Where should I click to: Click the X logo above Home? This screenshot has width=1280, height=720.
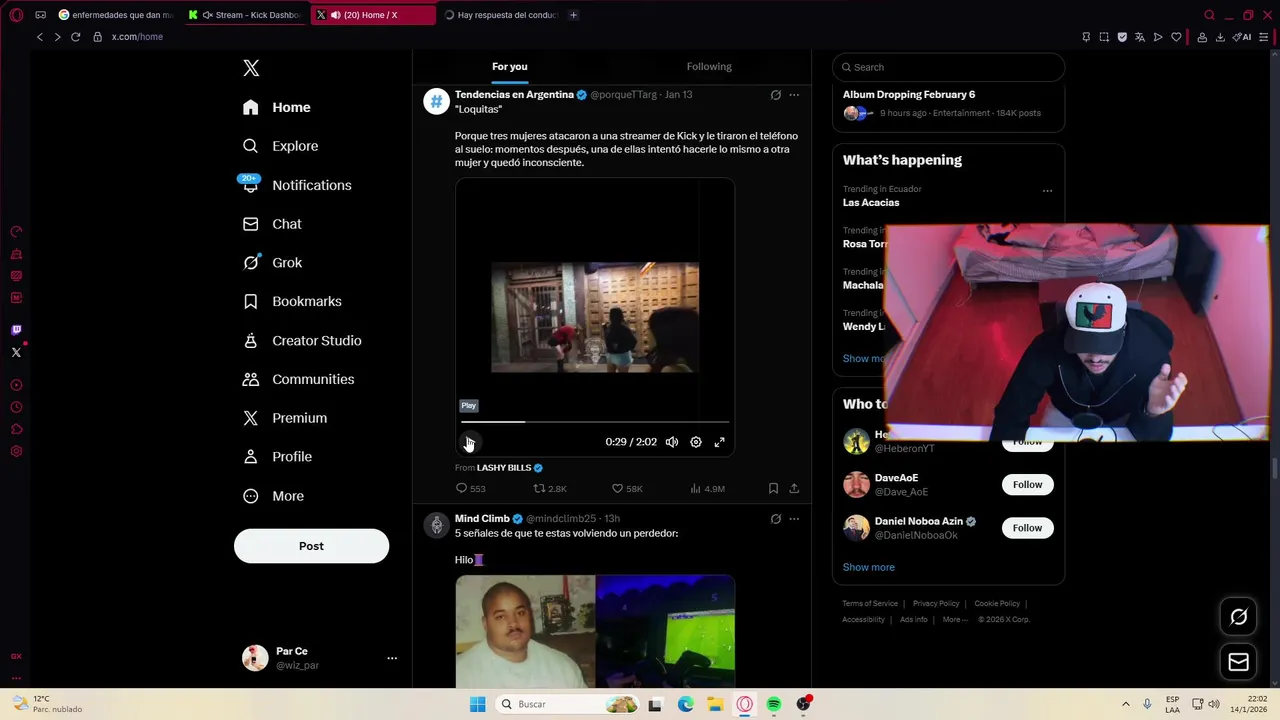tap(251, 68)
